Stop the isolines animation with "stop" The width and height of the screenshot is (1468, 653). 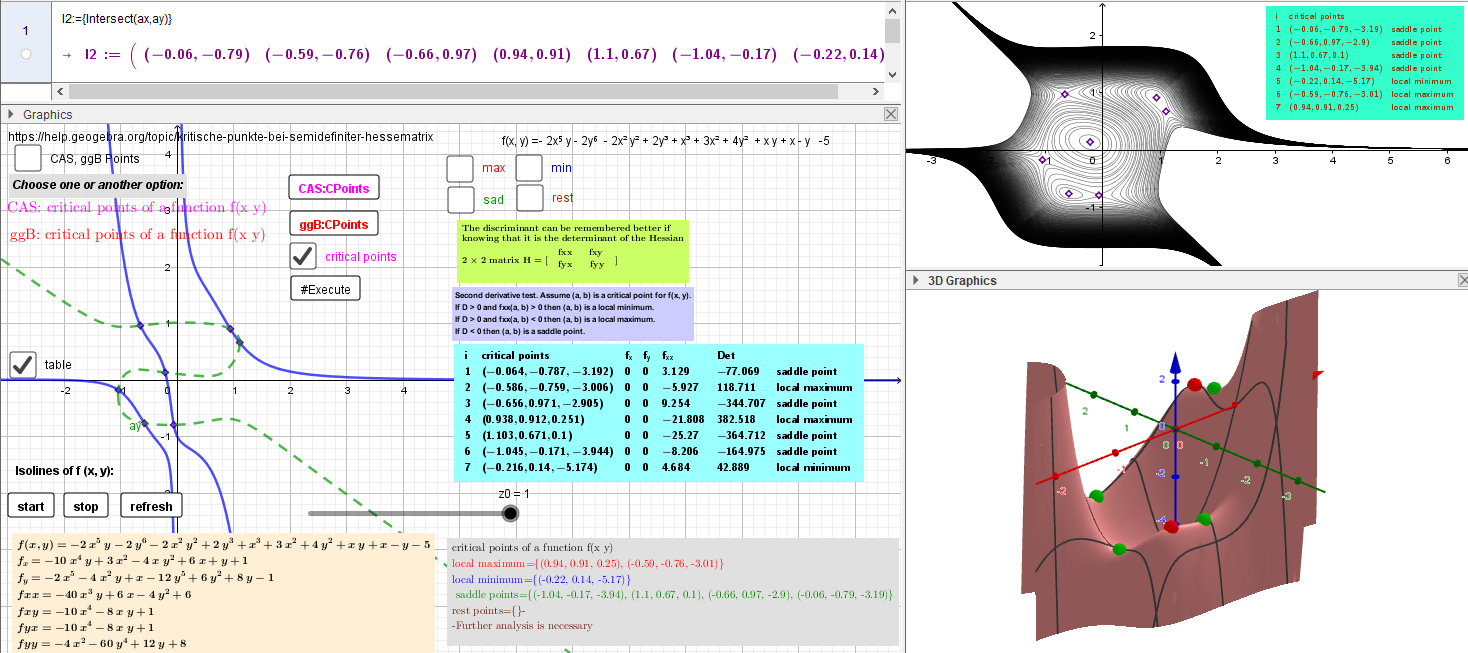86,505
